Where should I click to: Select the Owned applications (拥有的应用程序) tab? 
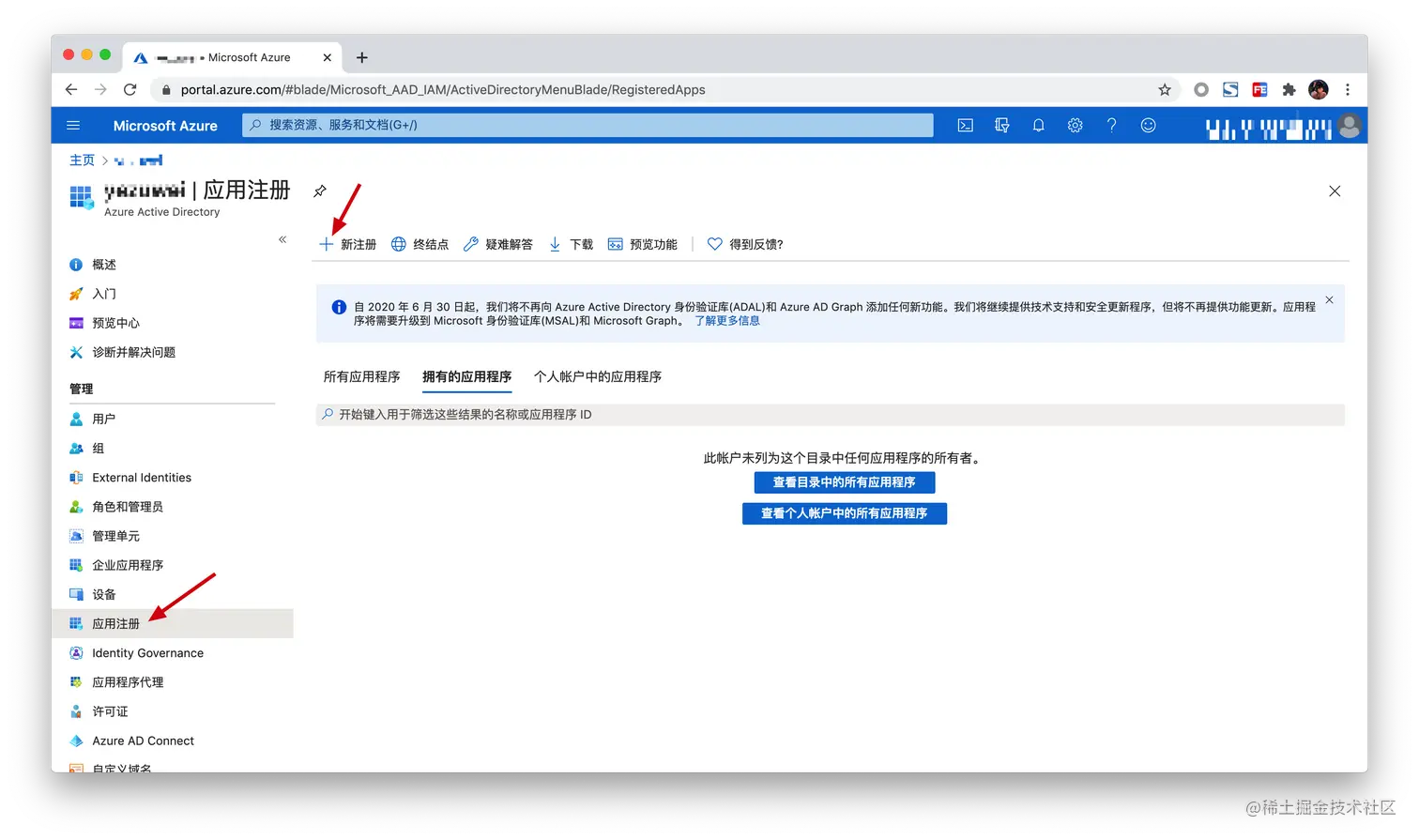pos(466,376)
